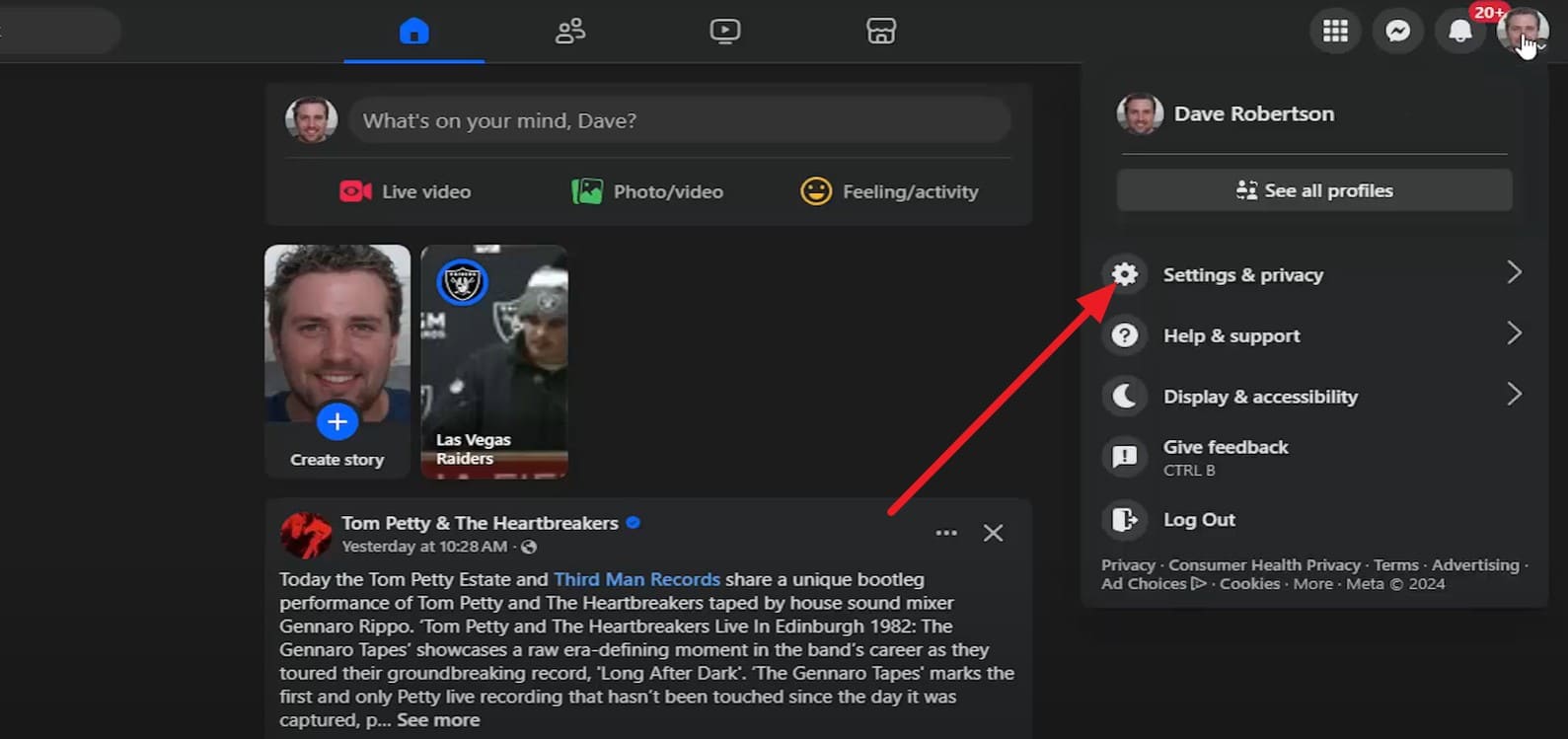View the Las Vegas Raiders story
The width and height of the screenshot is (1568, 739).
click(x=494, y=361)
